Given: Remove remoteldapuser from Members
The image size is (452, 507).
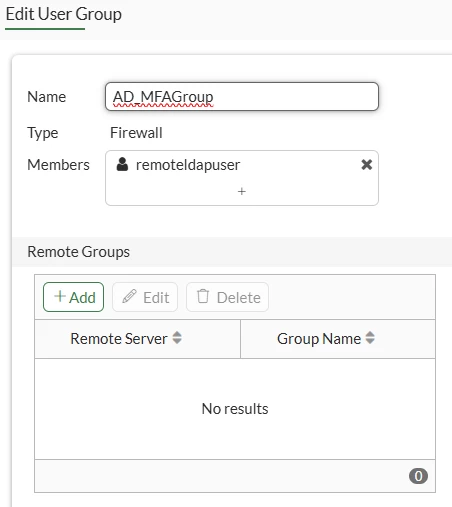Looking at the screenshot, I should point(367,165).
